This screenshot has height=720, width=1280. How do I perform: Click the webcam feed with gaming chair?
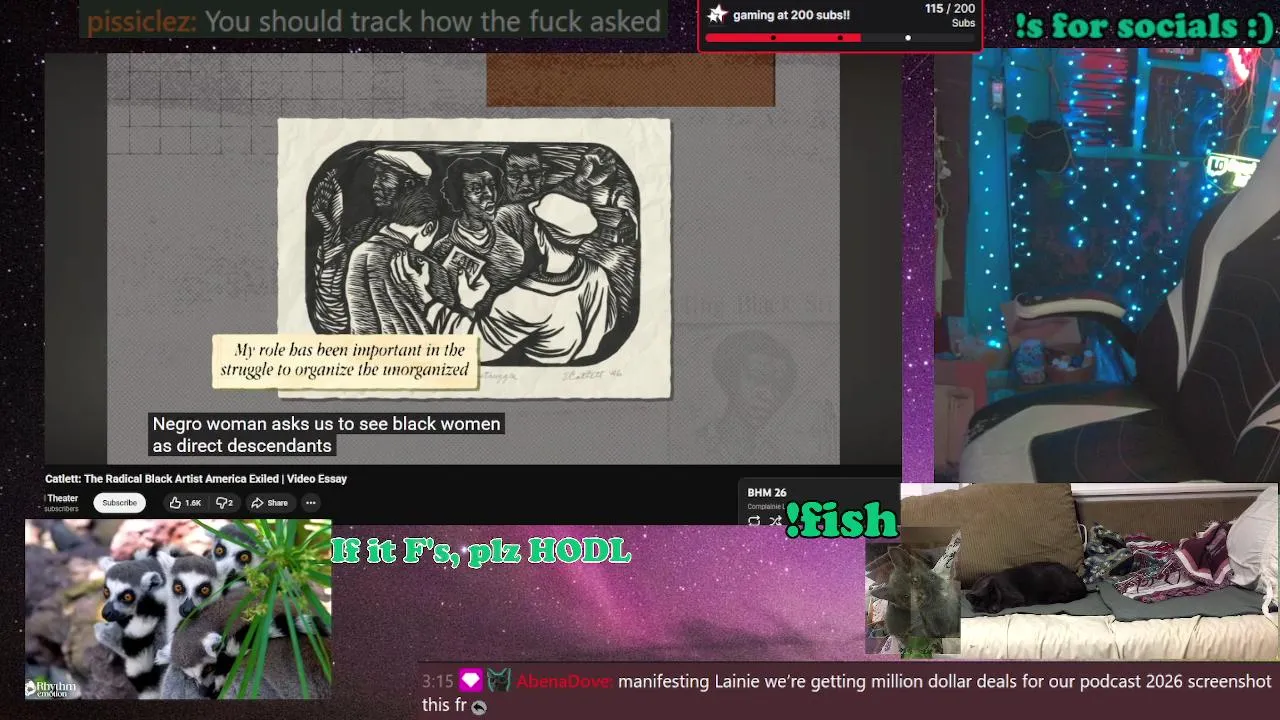click(1107, 267)
